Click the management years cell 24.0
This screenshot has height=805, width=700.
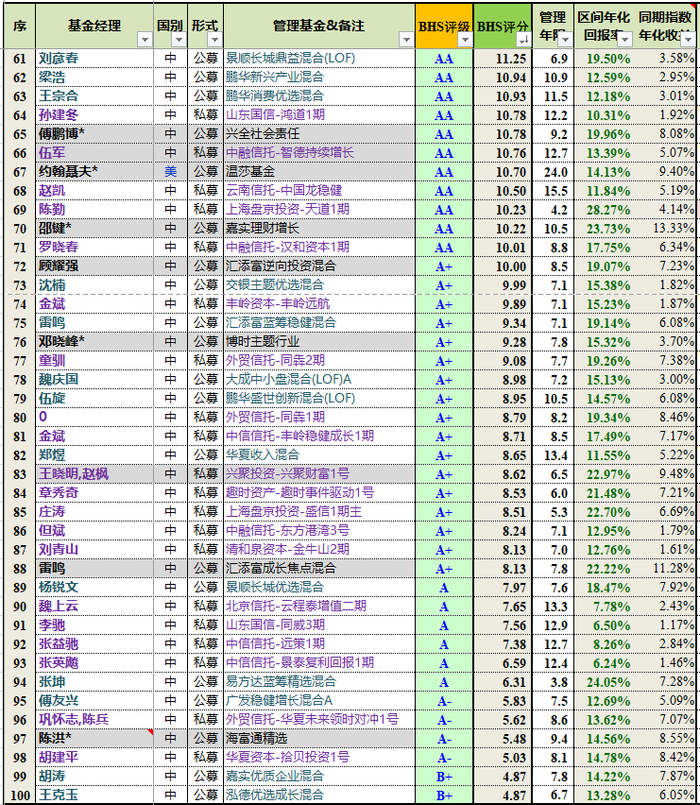coord(553,172)
